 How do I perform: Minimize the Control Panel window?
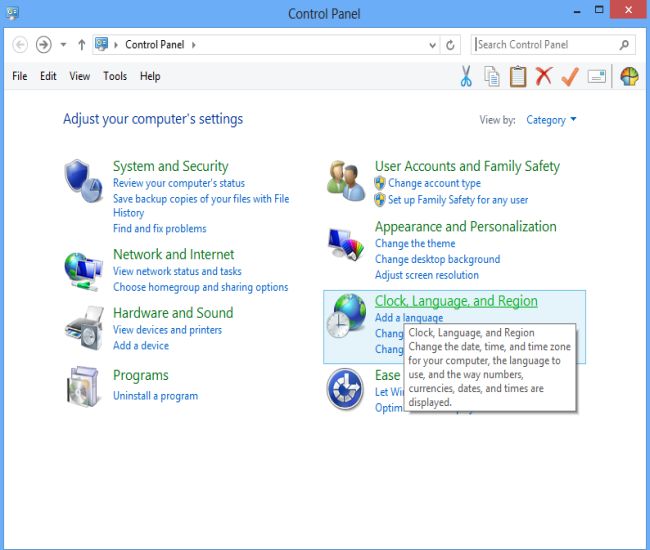coord(577,11)
